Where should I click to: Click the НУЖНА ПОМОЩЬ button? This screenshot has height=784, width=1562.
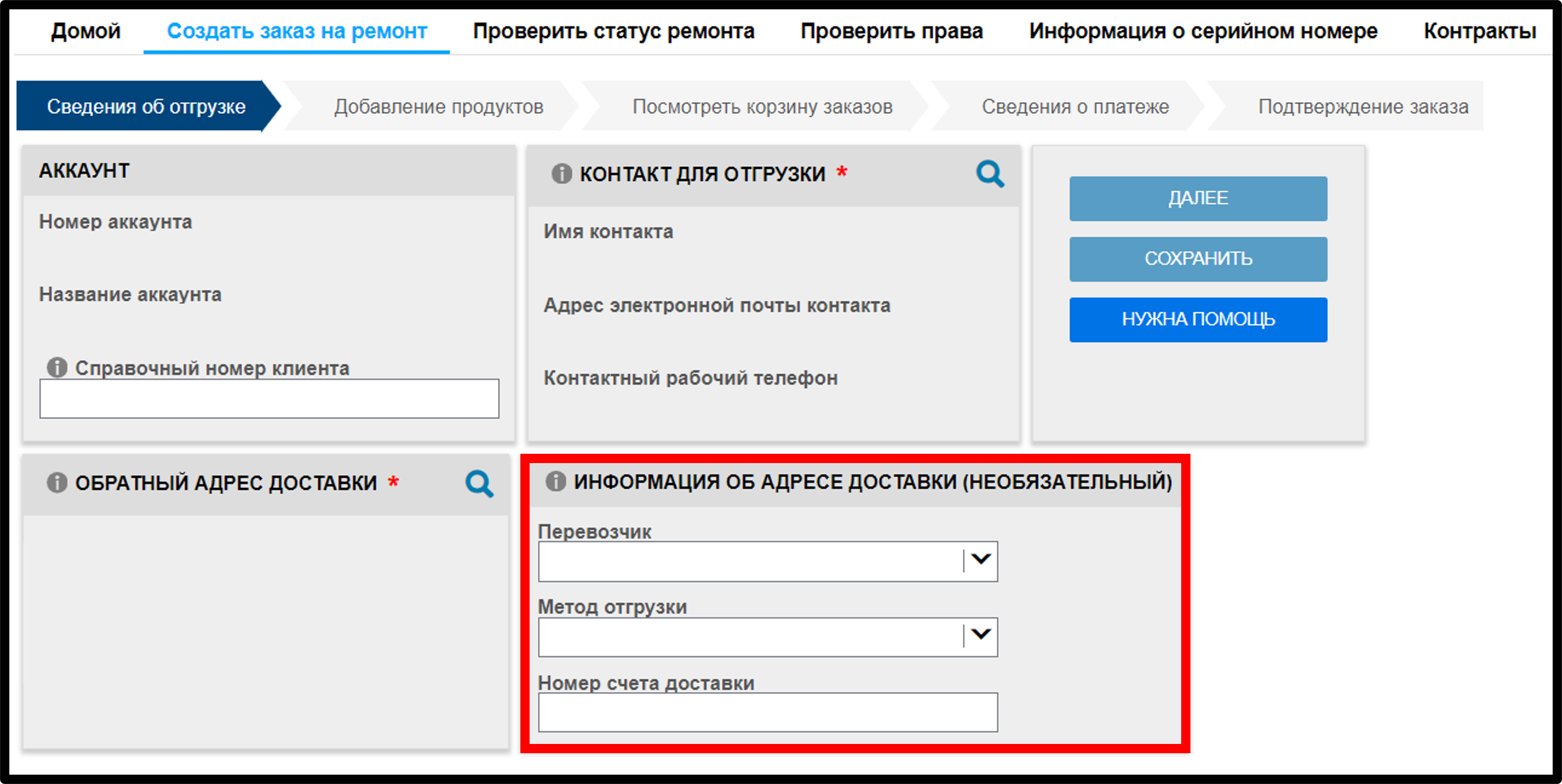click(x=1198, y=320)
